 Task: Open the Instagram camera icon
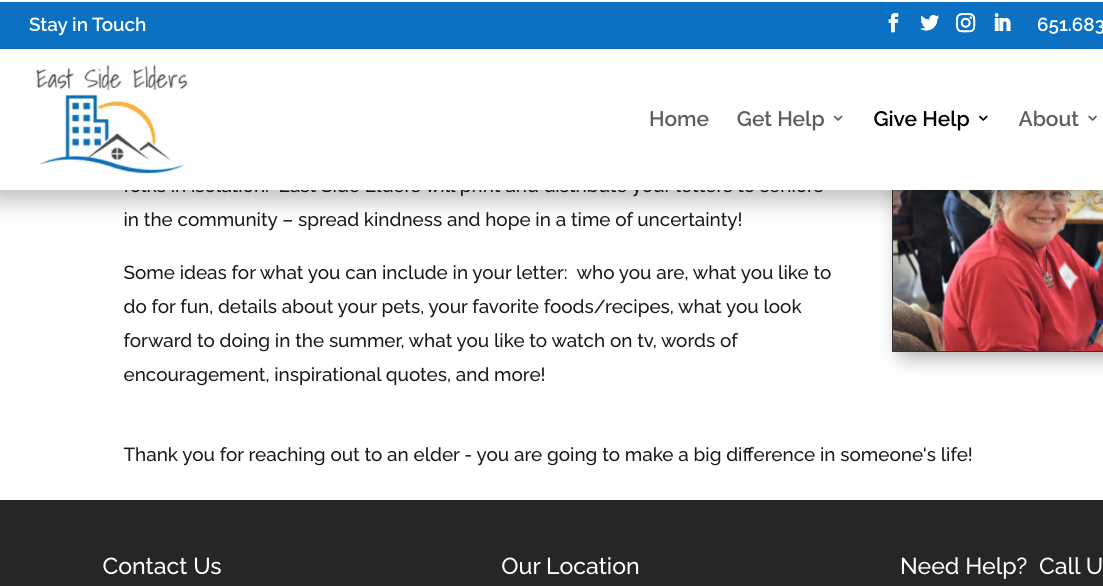click(965, 23)
